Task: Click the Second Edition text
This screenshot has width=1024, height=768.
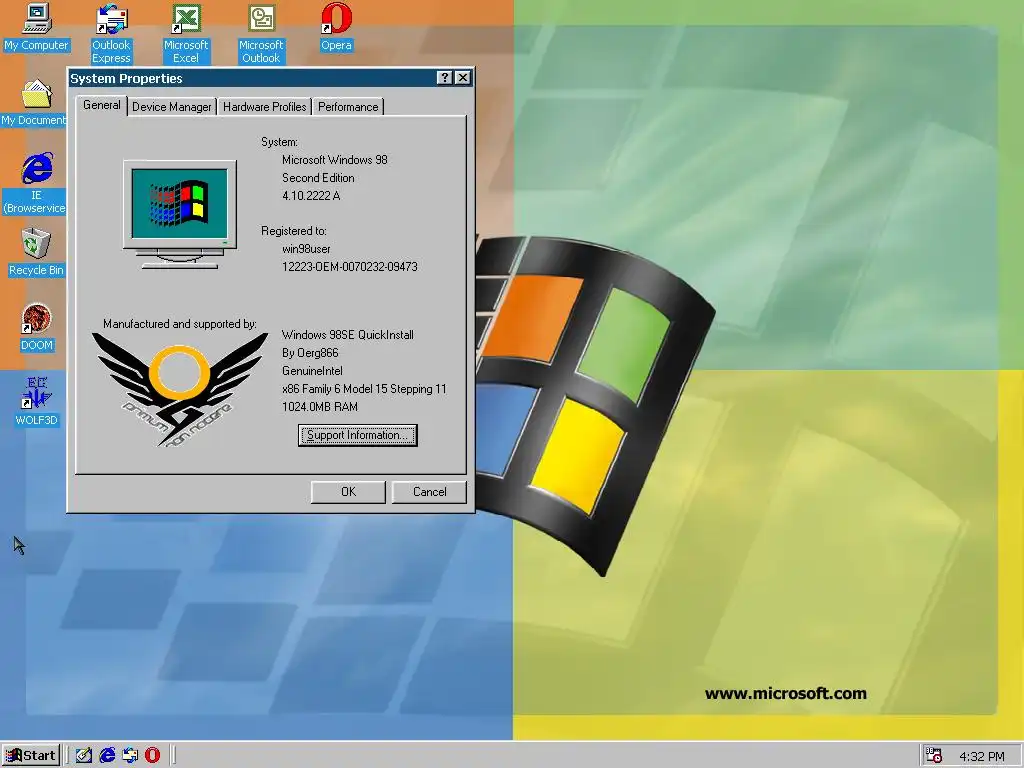Action: click(x=318, y=178)
